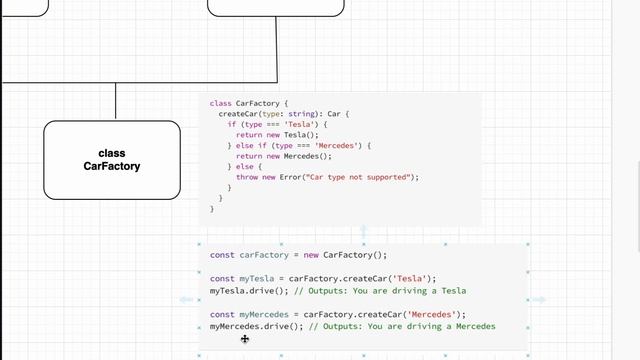
Task: Select the class CarFactory rounded box
Action: click(112, 160)
